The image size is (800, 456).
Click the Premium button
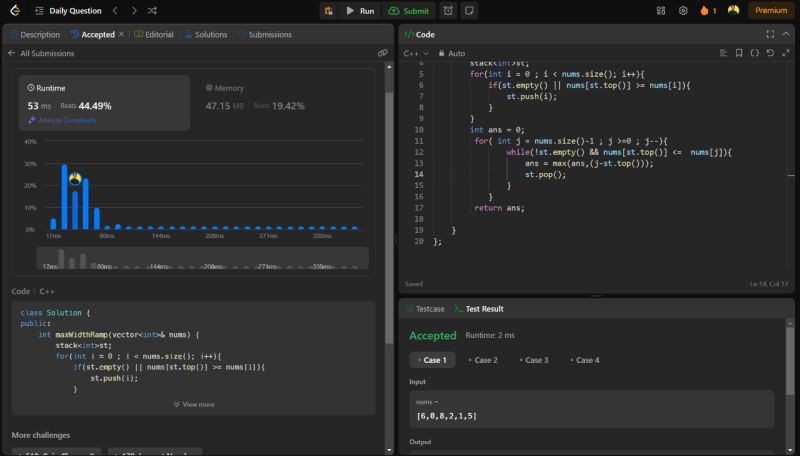click(771, 11)
